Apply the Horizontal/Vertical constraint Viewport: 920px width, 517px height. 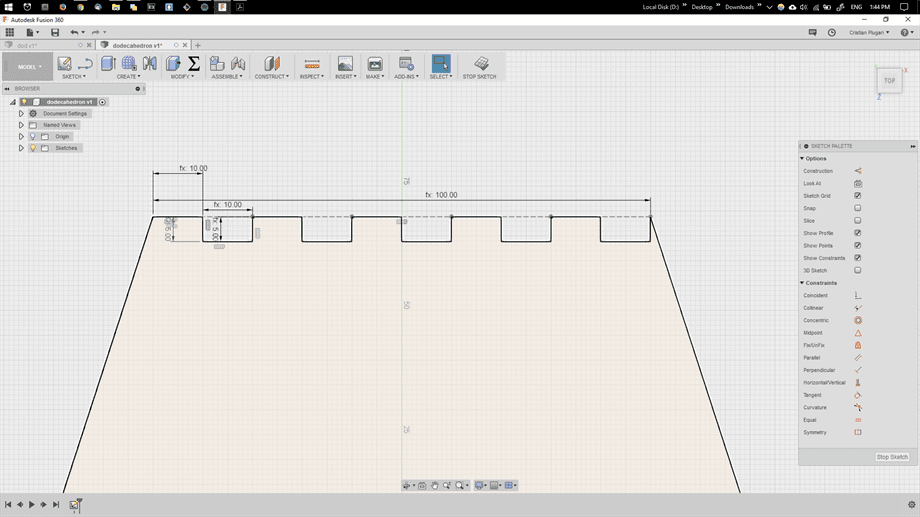point(858,383)
